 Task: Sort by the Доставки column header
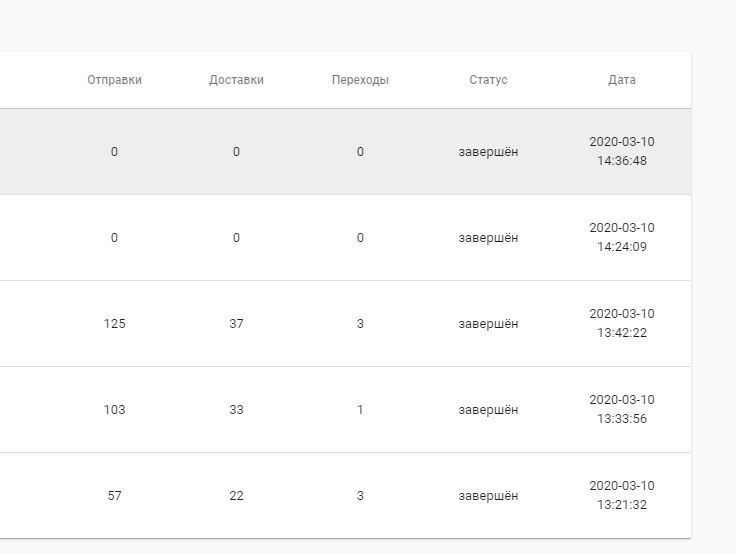[x=236, y=80]
